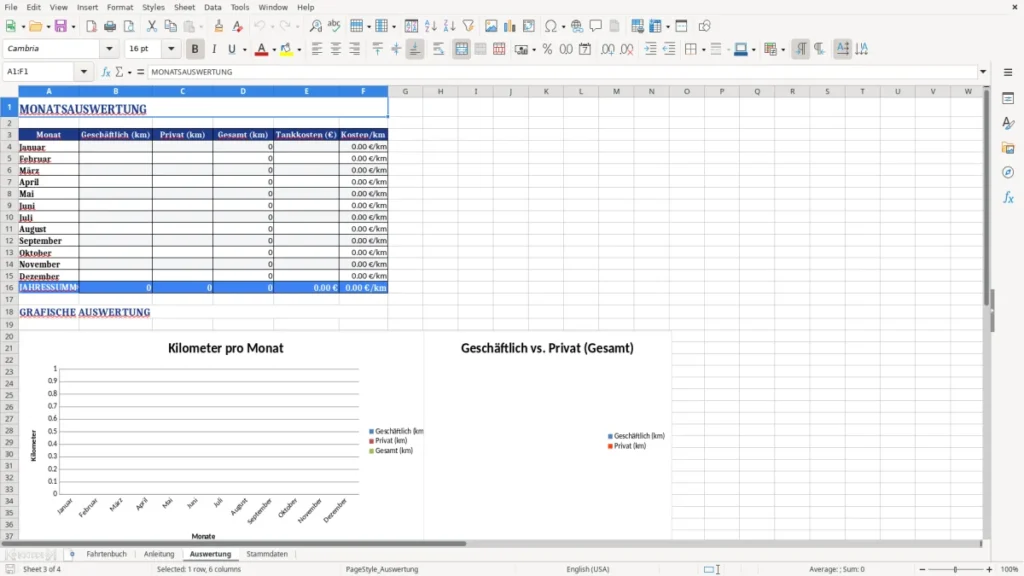Open the Function Wizard fx icon
The image size is (1024, 576).
pos(106,72)
